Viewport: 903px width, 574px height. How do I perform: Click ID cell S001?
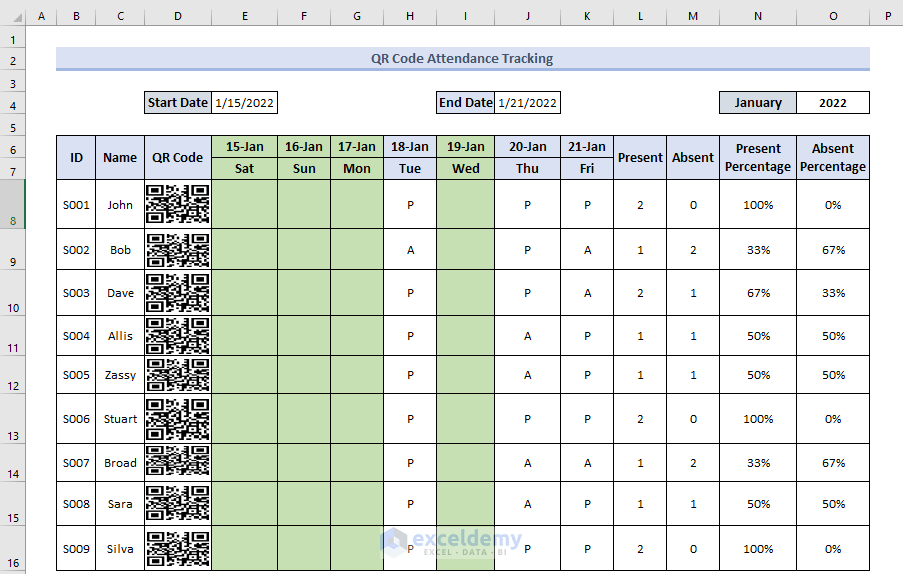76,204
